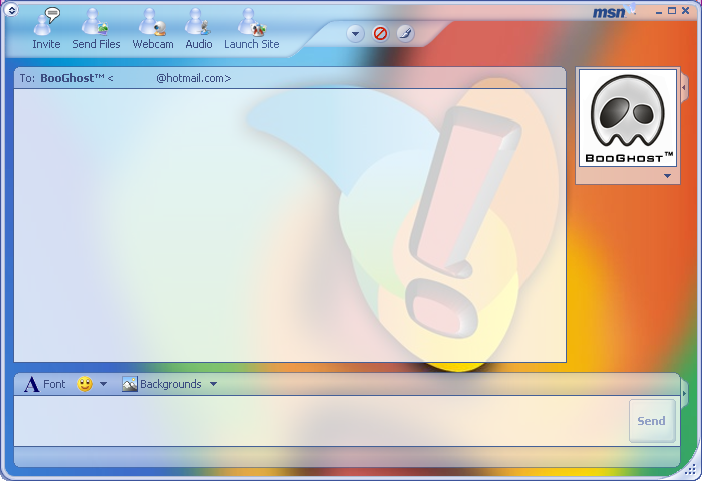702x481 pixels.
Task: Open the Backgrounds dropdown arrow
Action: tap(213, 384)
